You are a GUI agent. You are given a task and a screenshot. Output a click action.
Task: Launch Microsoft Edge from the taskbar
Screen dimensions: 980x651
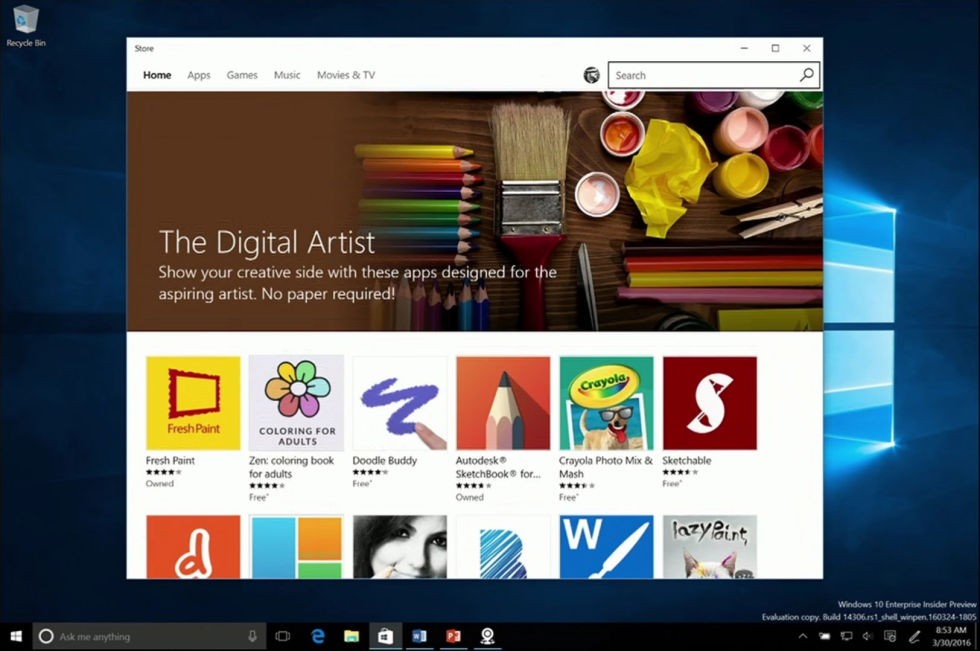pos(318,636)
